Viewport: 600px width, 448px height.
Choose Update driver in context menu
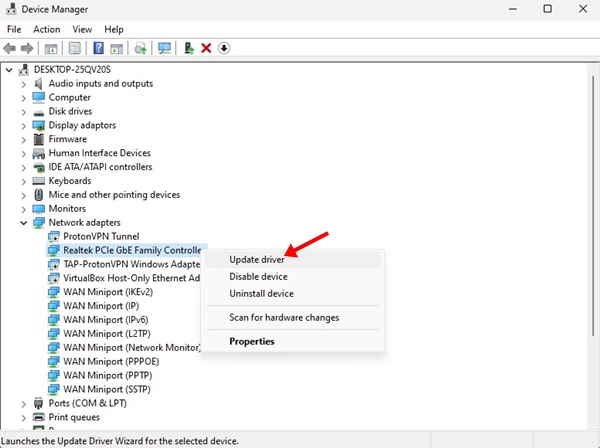click(293, 259)
